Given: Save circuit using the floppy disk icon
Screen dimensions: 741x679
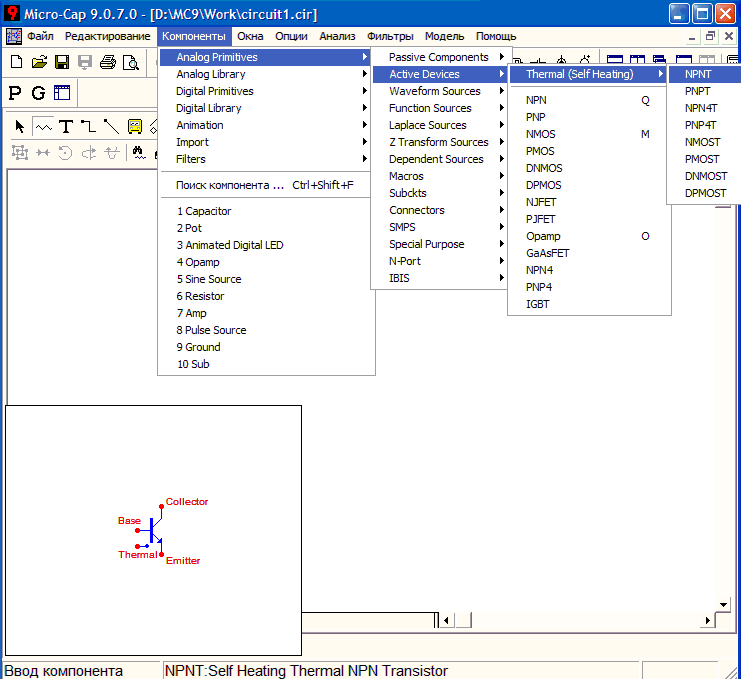Looking at the screenshot, I should coord(62,62).
